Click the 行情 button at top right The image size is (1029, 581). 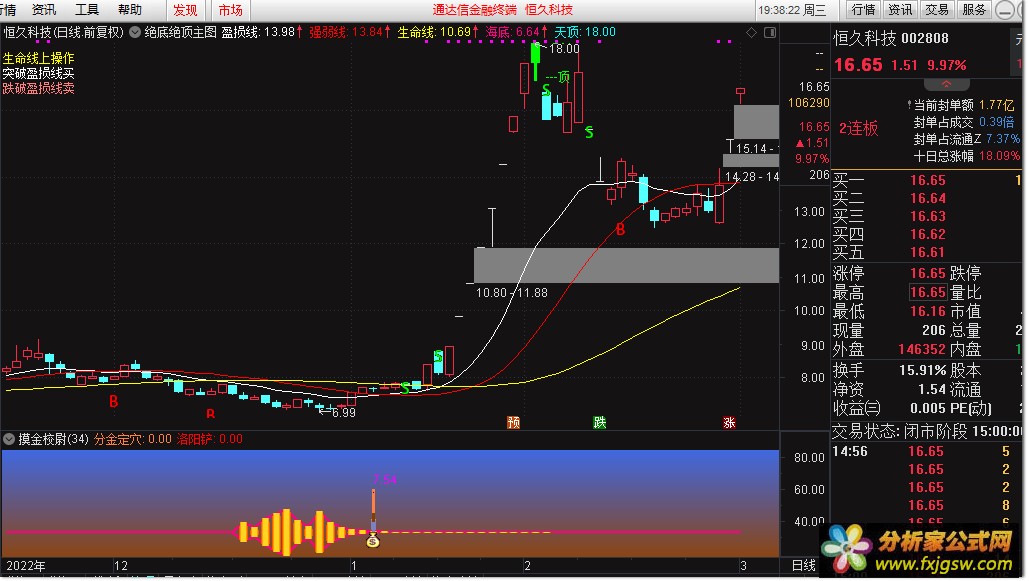[x=864, y=10]
